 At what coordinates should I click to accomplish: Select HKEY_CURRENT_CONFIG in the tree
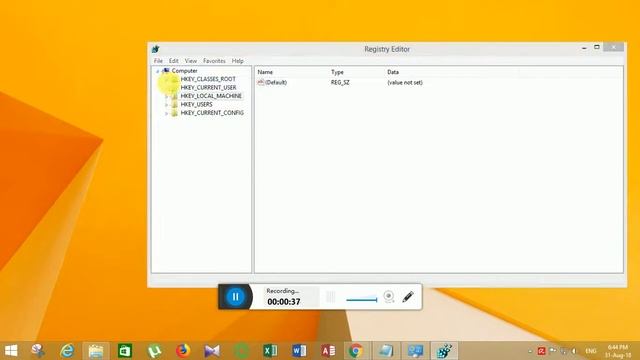(212, 113)
